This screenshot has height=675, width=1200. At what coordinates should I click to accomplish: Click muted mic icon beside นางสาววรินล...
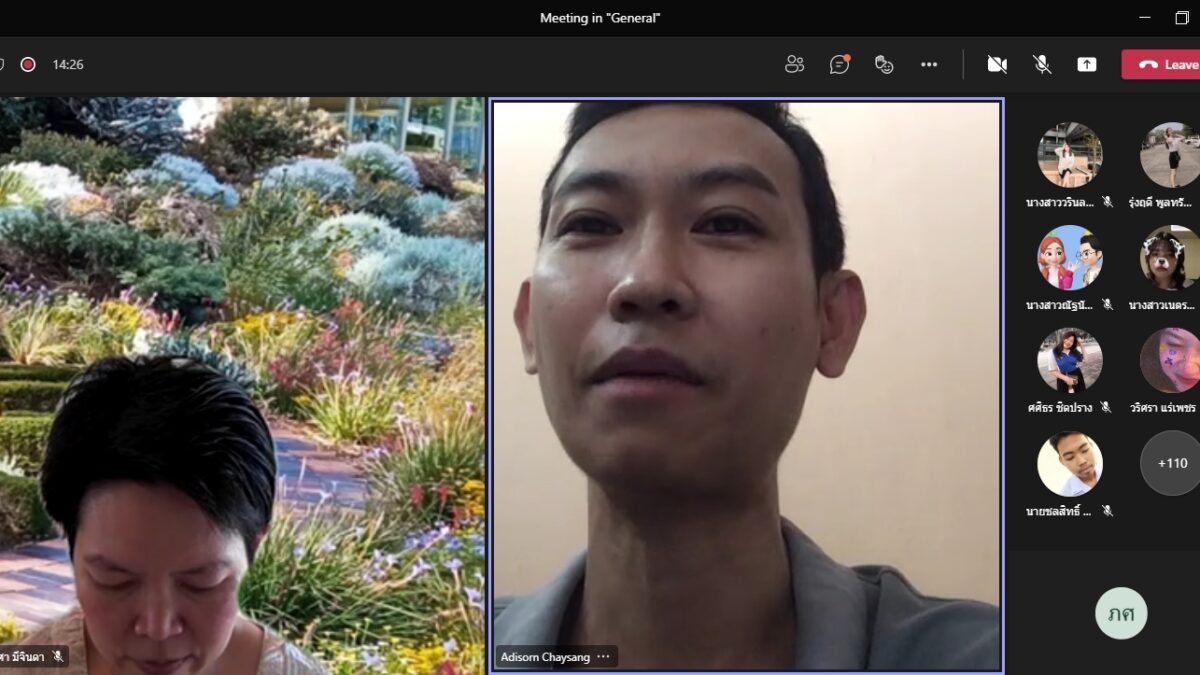pos(1107,202)
